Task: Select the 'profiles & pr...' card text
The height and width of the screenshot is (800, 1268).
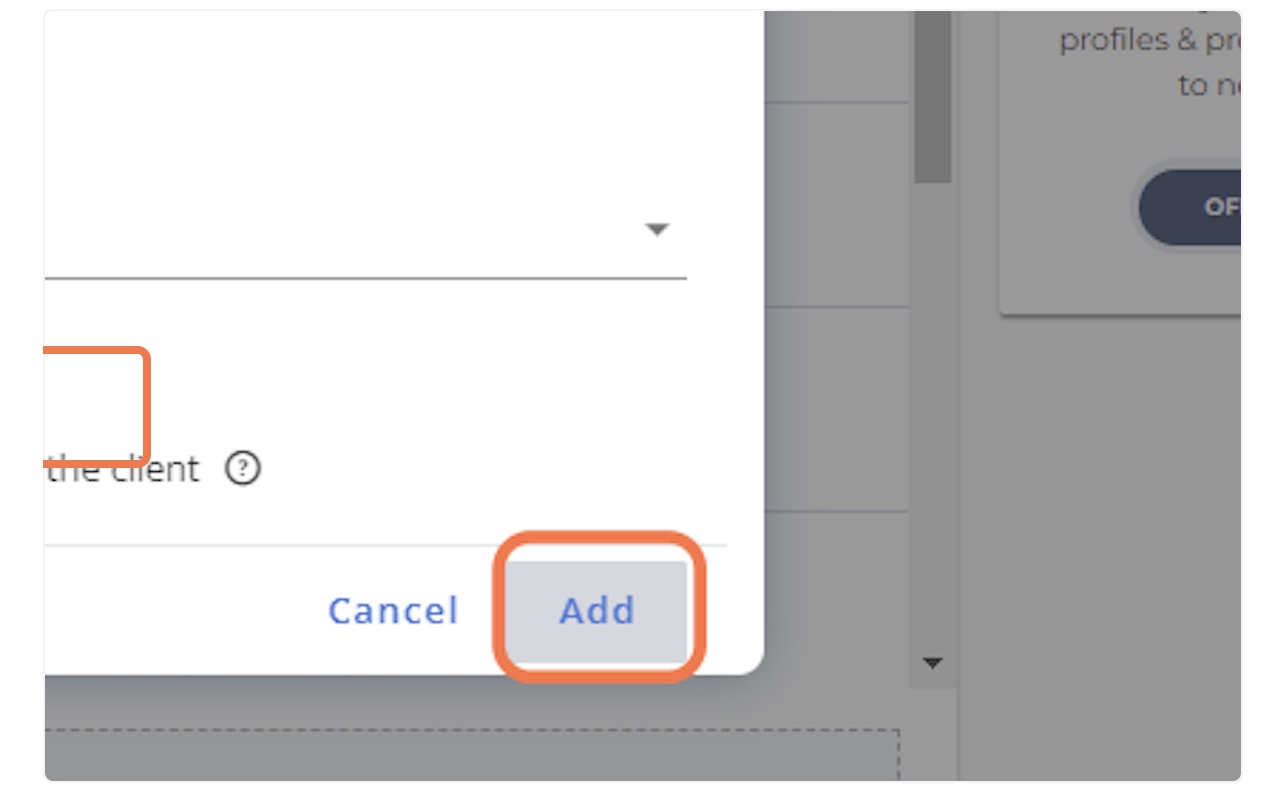Action: (x=1150, y=40)
